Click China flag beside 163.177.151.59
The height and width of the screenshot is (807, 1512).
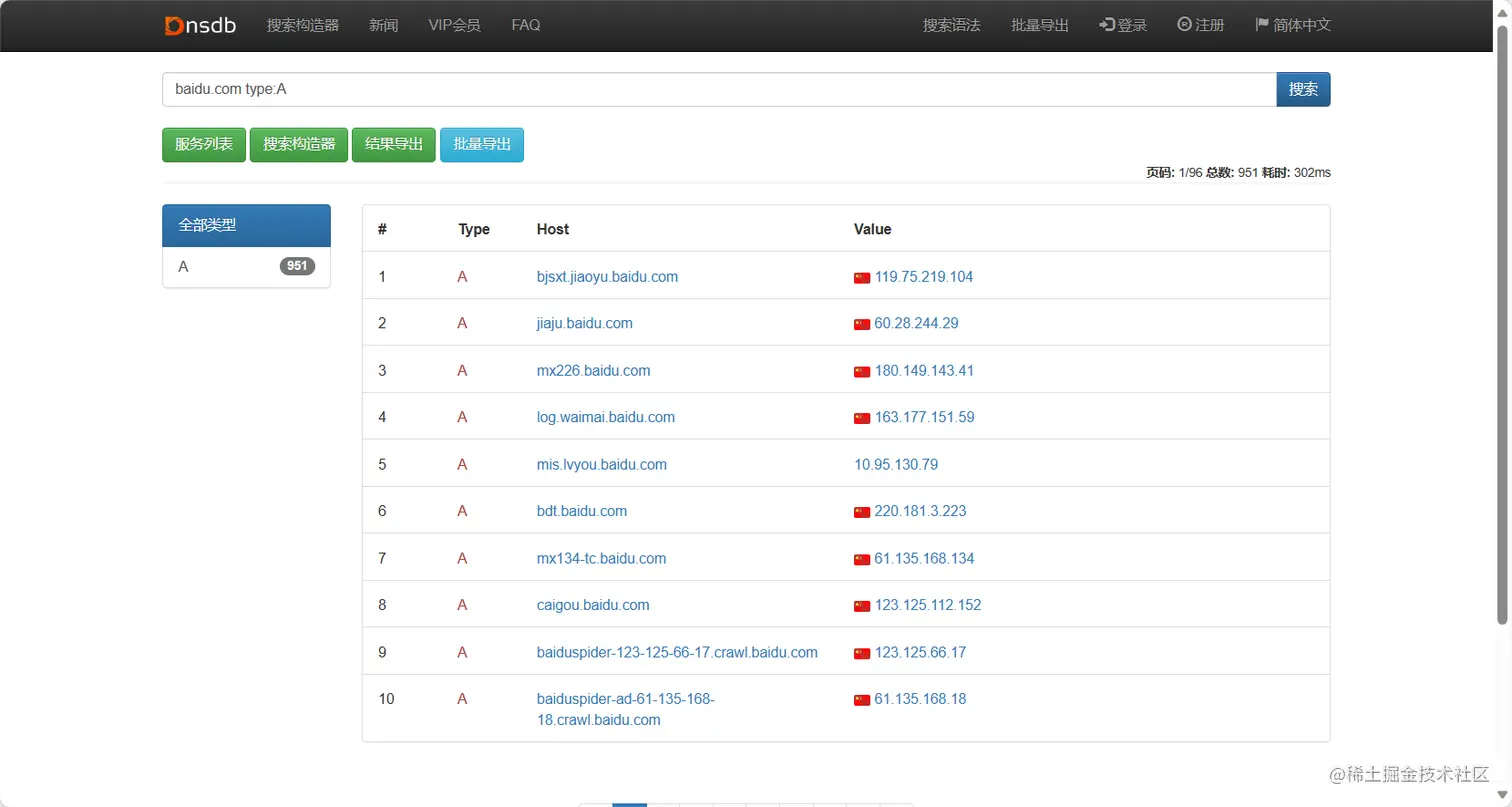(x=862, y=418)
